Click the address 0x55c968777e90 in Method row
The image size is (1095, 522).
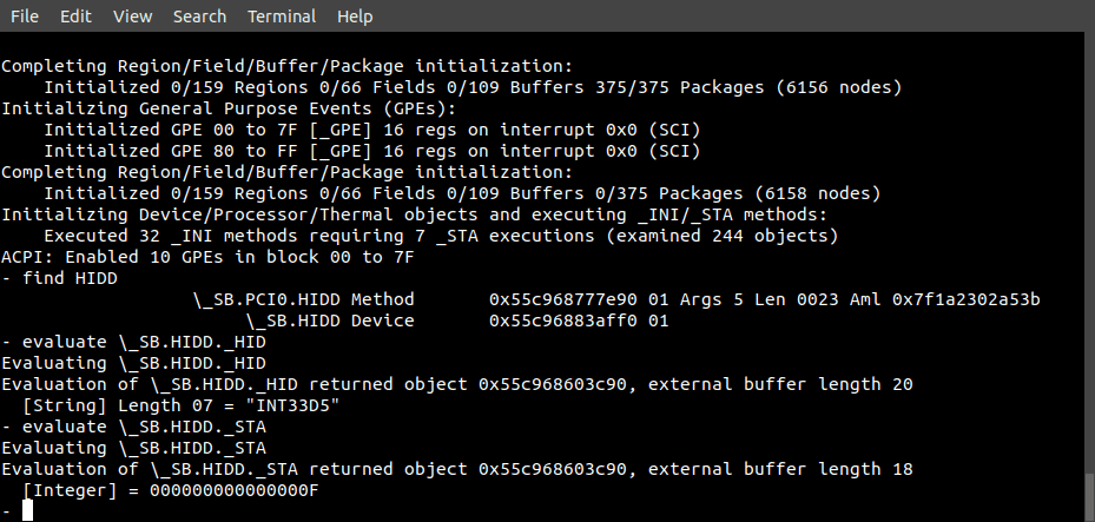click(x=563, y=300)
